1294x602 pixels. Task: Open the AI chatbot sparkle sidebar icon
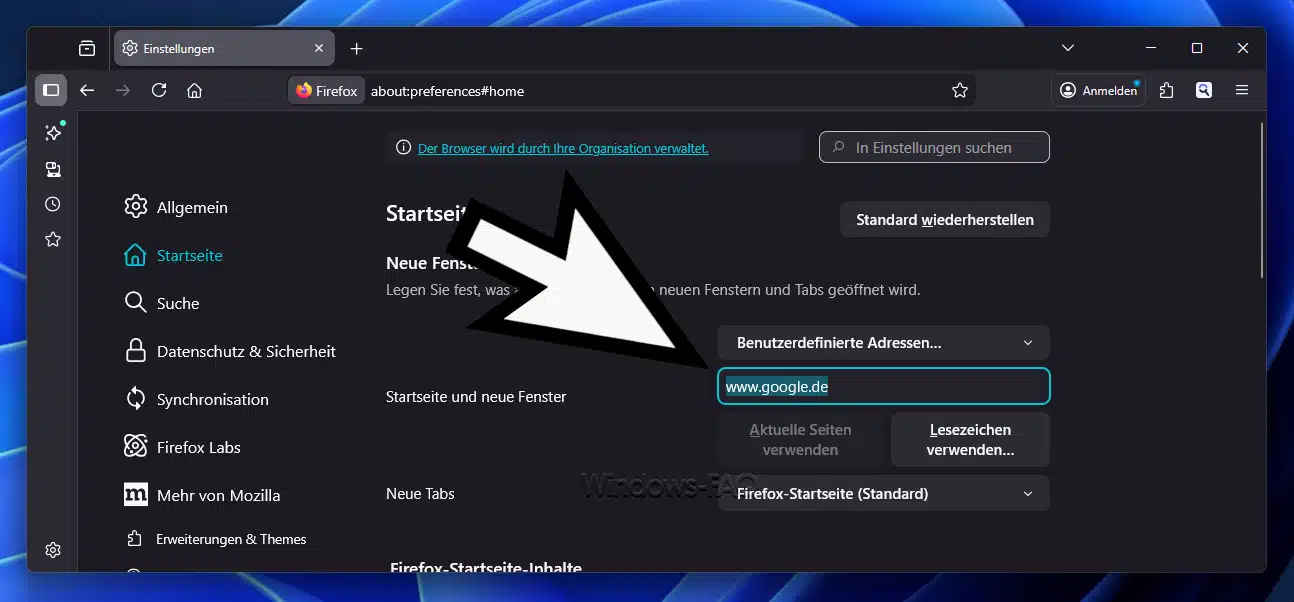(x=53, y=133)
